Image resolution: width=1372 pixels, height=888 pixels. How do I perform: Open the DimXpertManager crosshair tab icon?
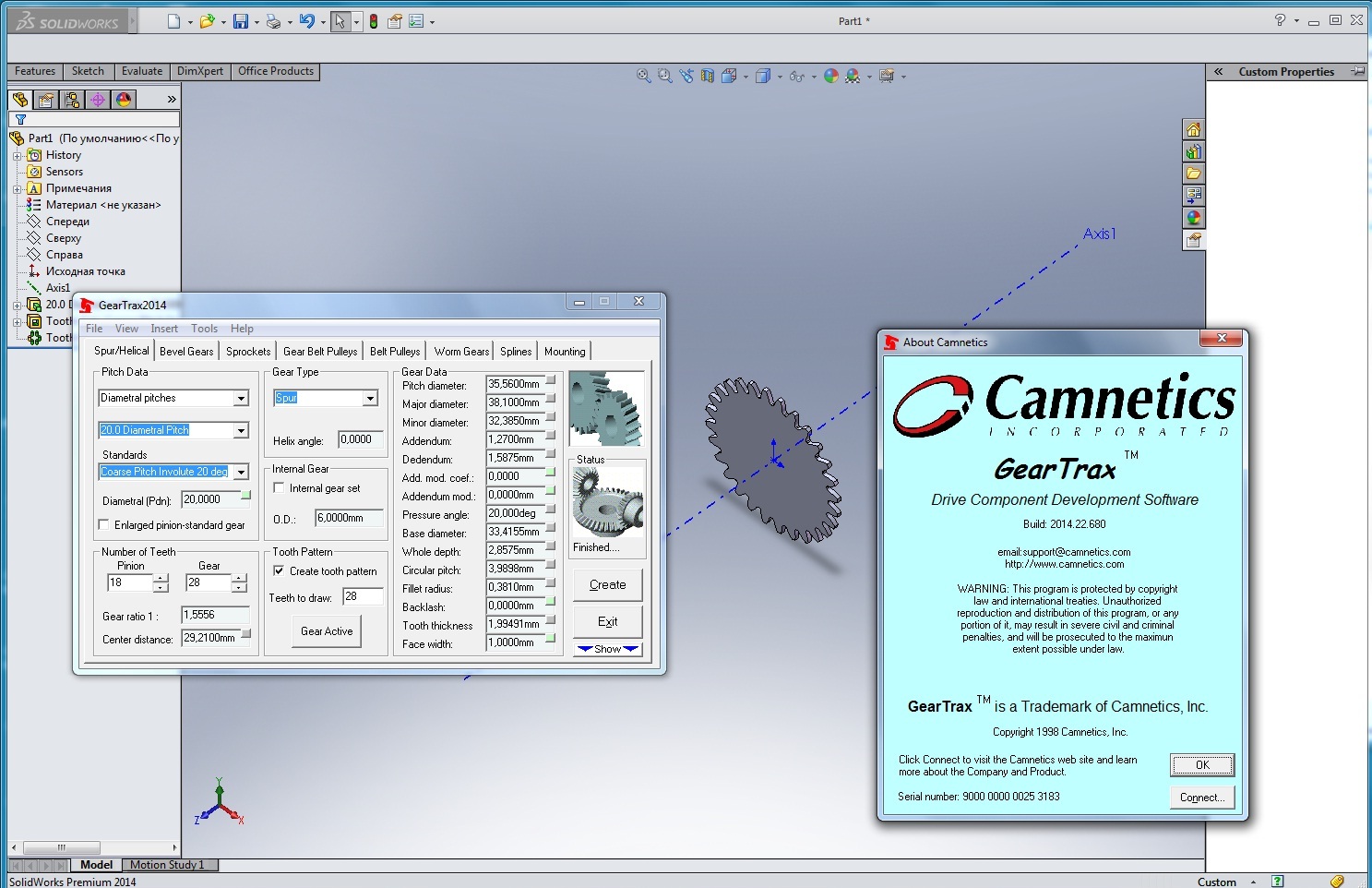(98, 99)
